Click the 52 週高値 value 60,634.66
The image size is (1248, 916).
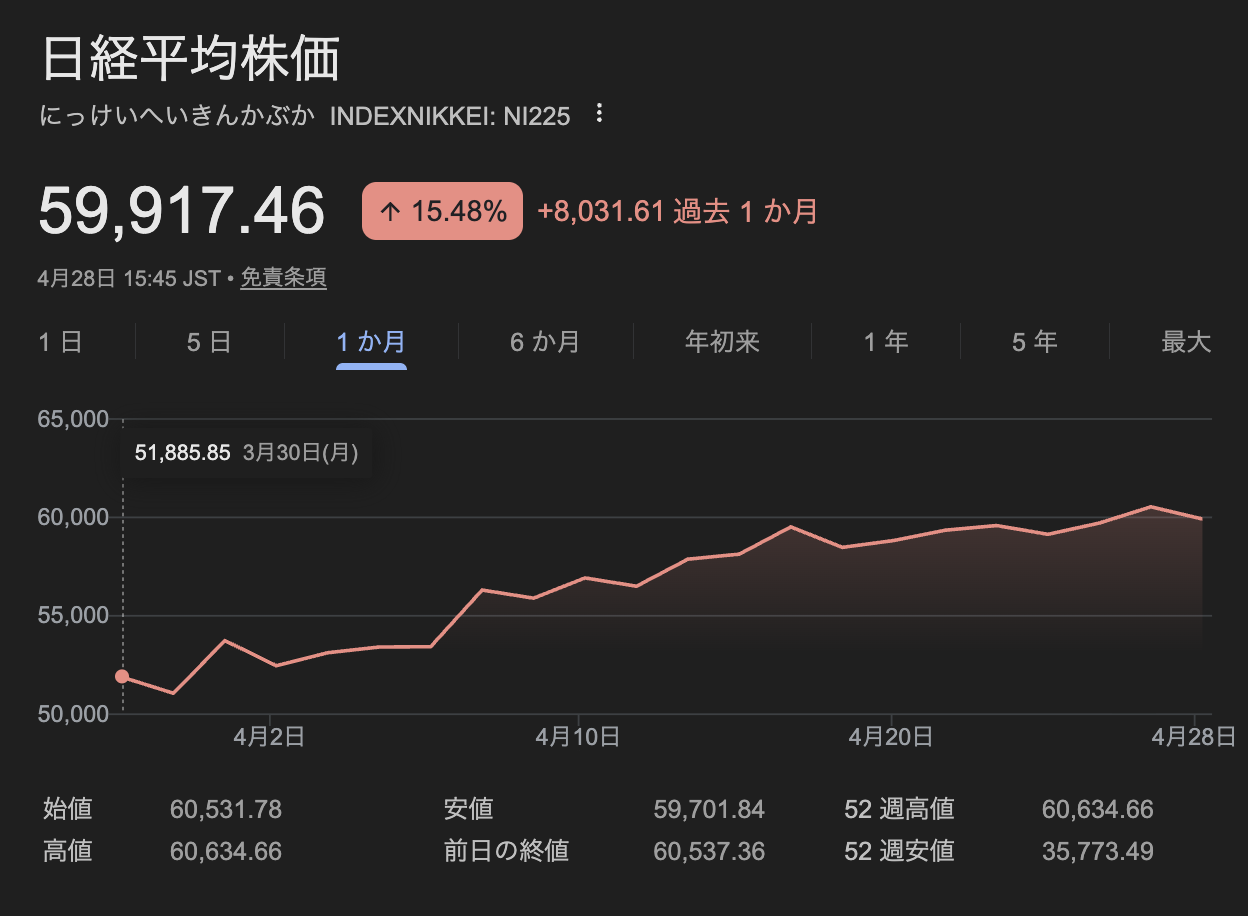click(x=1097, y=809)
